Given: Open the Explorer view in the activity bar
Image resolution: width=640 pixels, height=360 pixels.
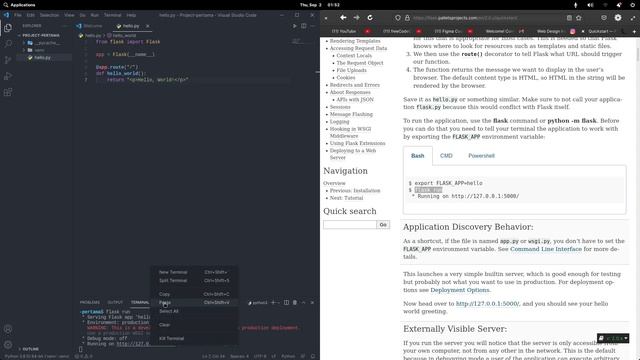Looking at the screenshot, I should tap(8, 28).
